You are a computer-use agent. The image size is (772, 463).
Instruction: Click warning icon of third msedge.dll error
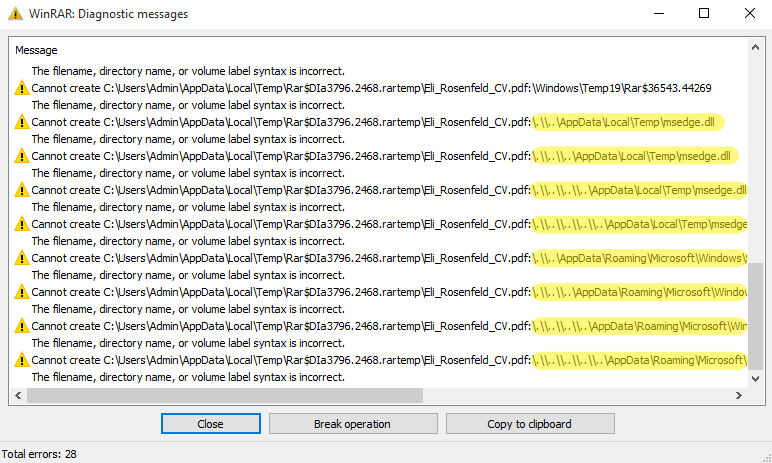[21, 190]
